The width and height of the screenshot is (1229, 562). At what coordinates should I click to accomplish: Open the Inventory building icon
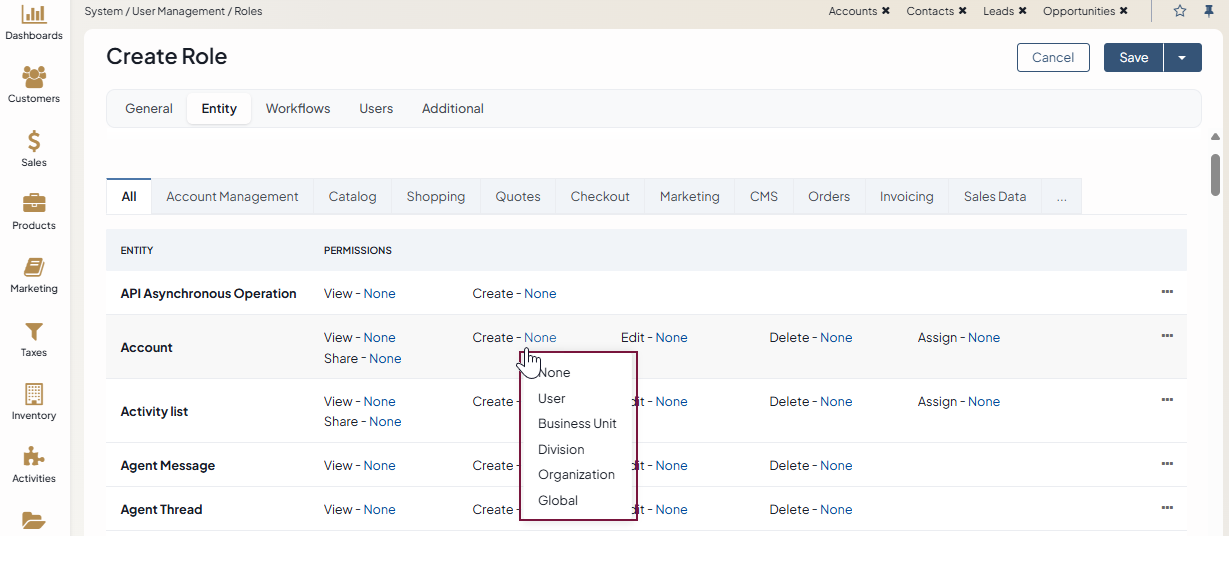pyautogui.click(x=34, y=394)
